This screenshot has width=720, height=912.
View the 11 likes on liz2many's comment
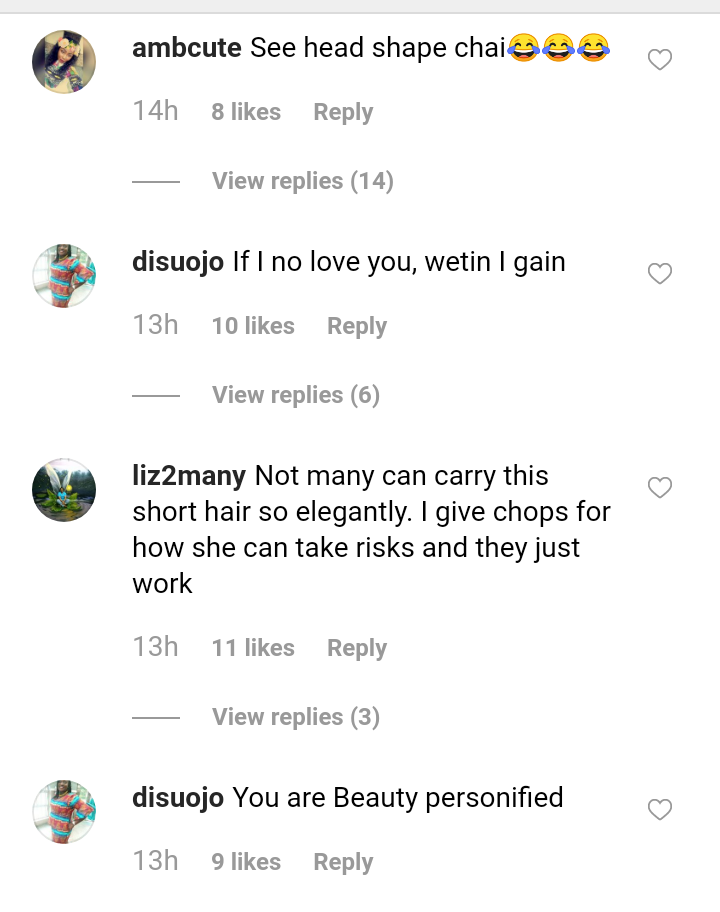pyautogui.click(x=253, y=648)
